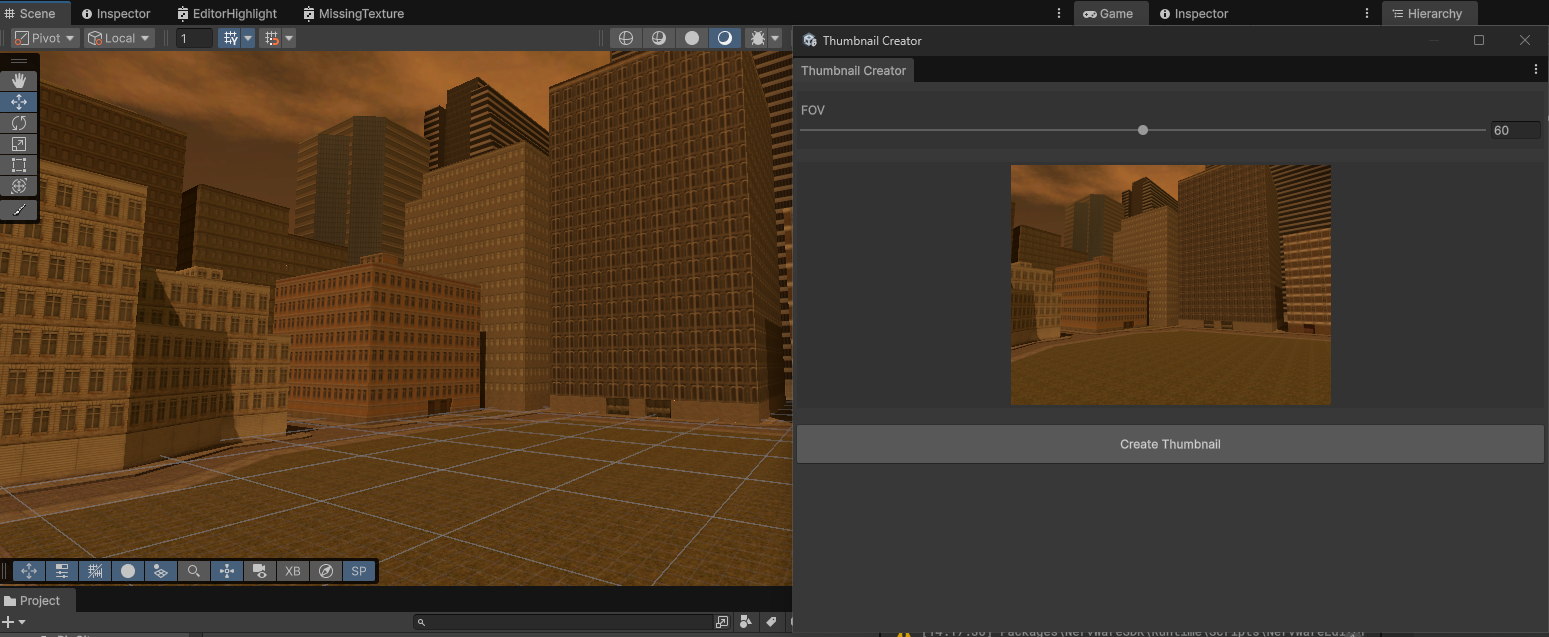Toggle the SP overlay button
This screenshot has height=637, width=1549.
[x=358, y=571]
